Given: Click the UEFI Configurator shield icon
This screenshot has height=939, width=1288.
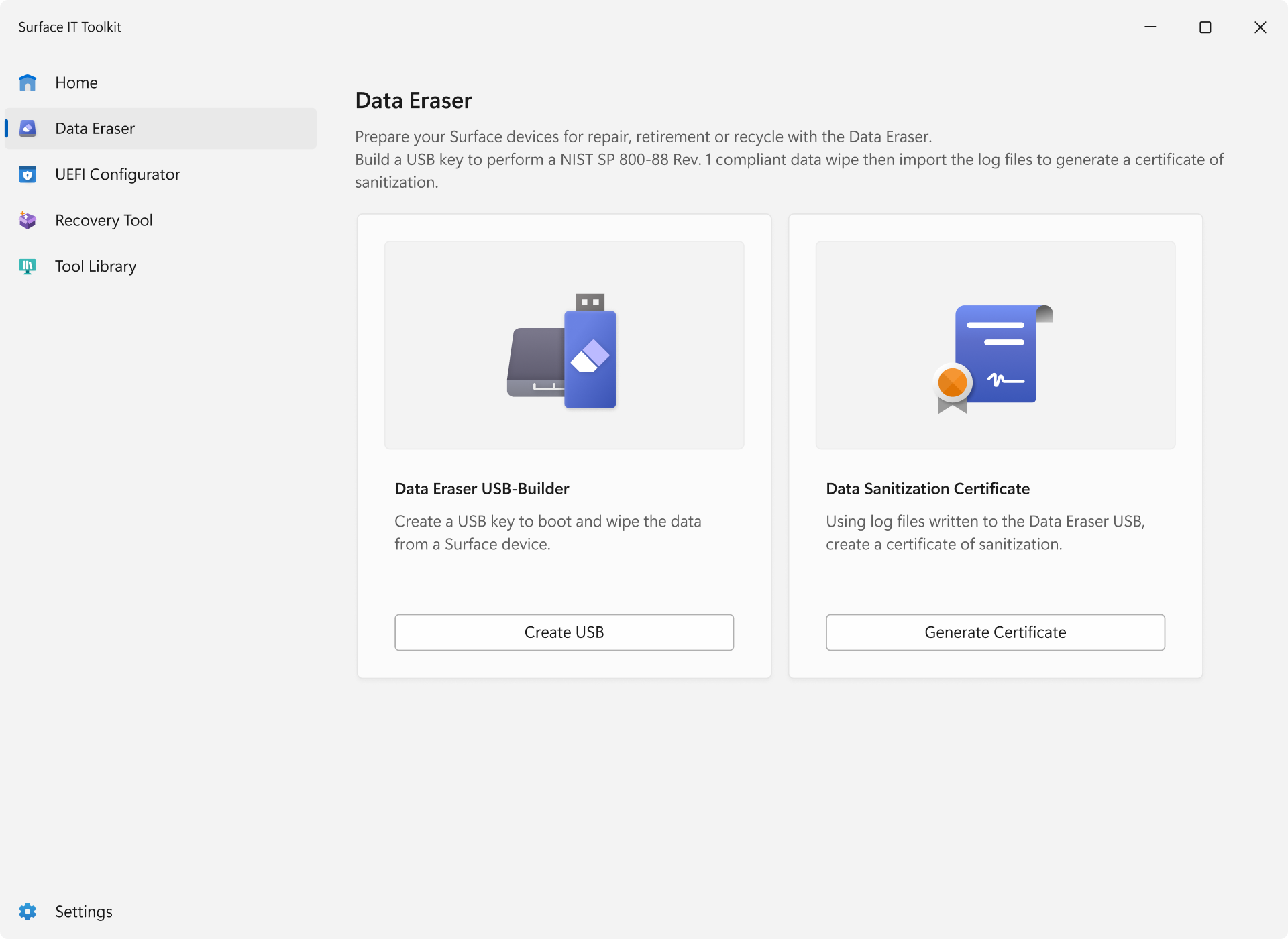Looking at the screenshot, I should (28, 174).
